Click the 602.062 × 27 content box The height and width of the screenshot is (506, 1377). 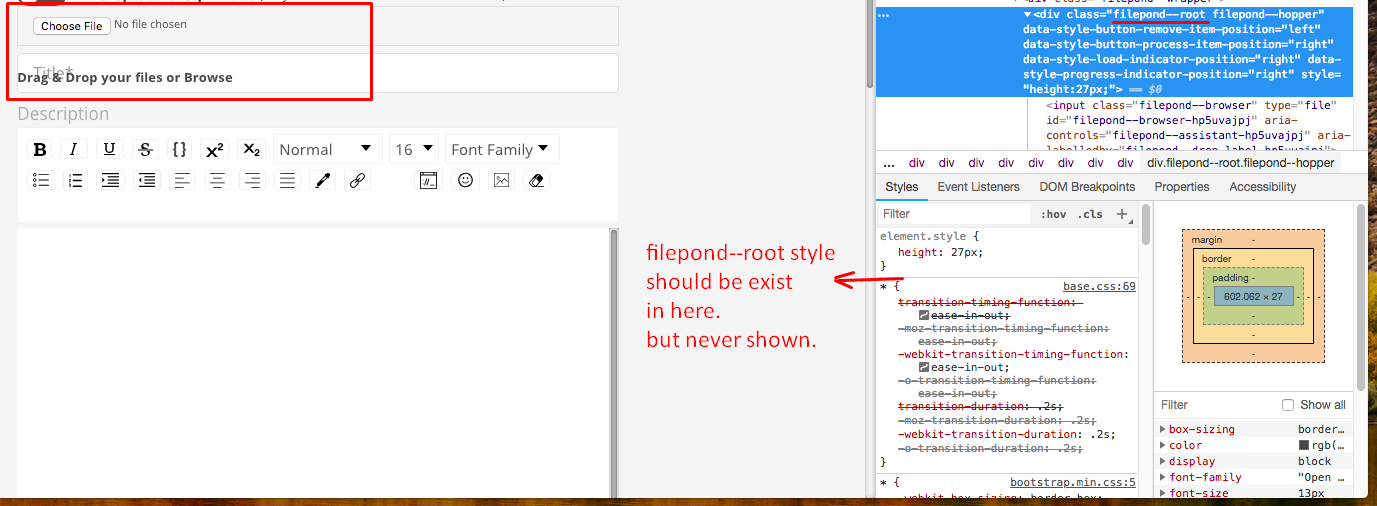1258,297
